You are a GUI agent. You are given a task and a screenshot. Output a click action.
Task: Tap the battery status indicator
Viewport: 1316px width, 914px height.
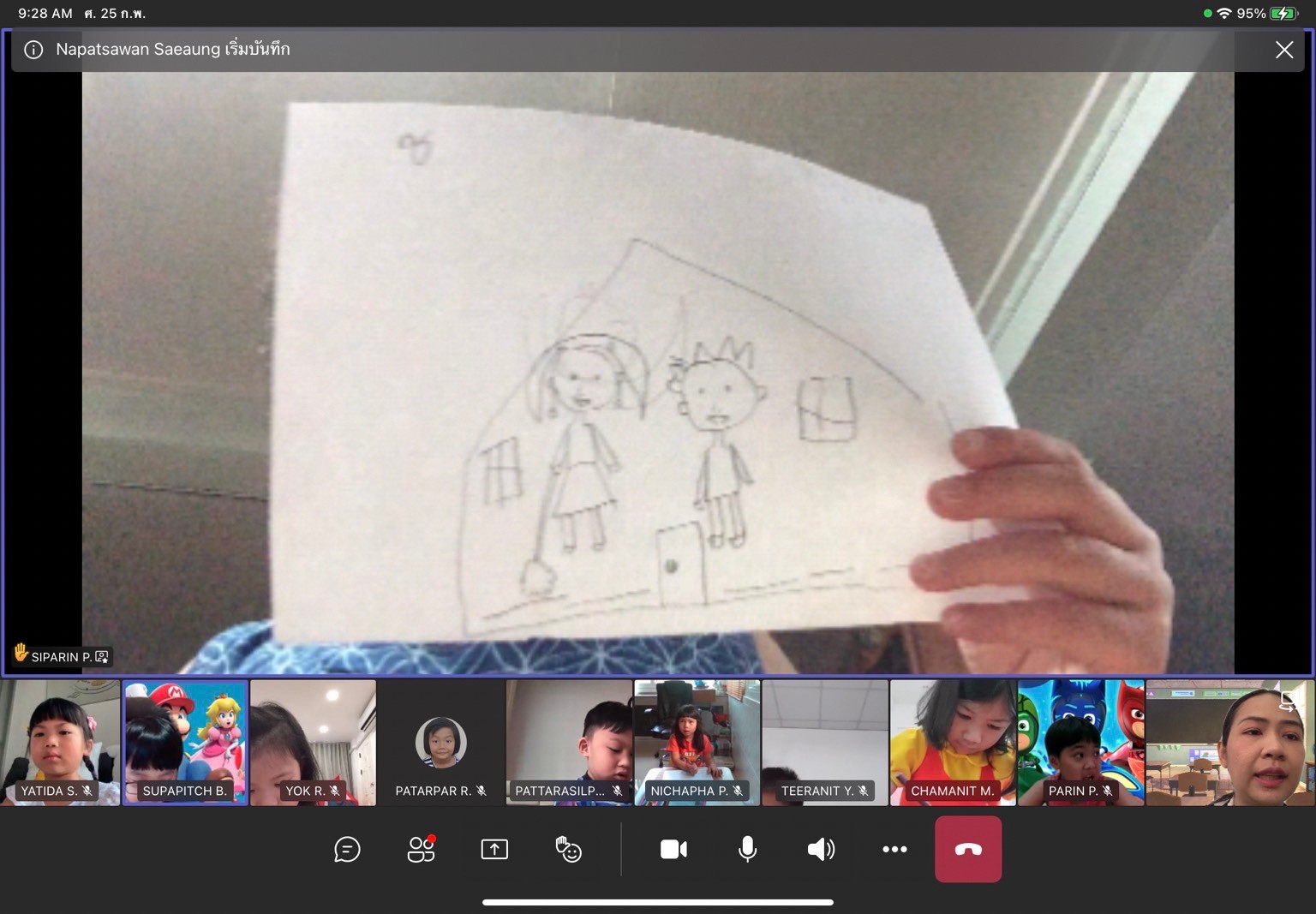pyautogui.click(x=1283, y=14)
